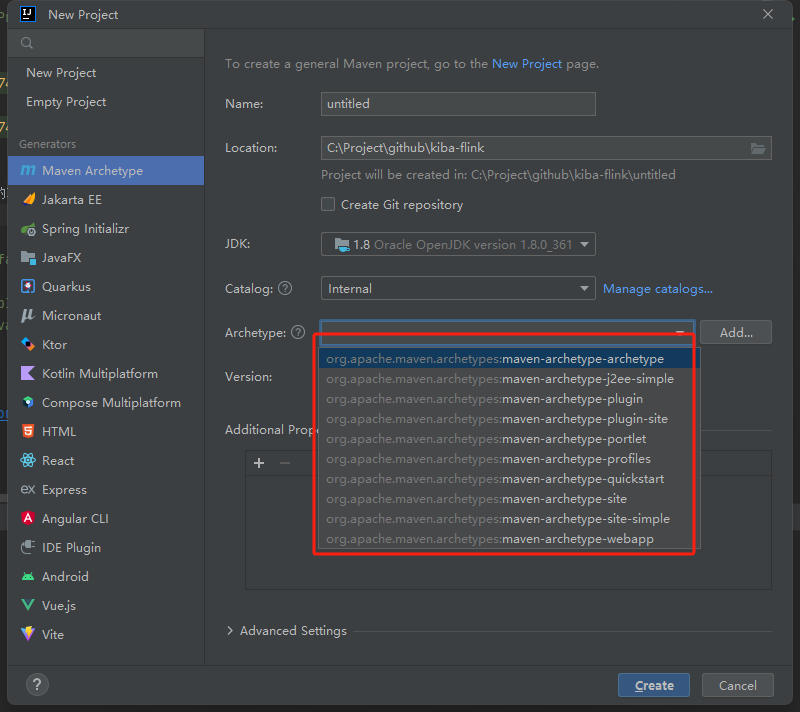Click the Ktor generator icon
The width and height of the screenshot is (800, 712).
point(28,345)
